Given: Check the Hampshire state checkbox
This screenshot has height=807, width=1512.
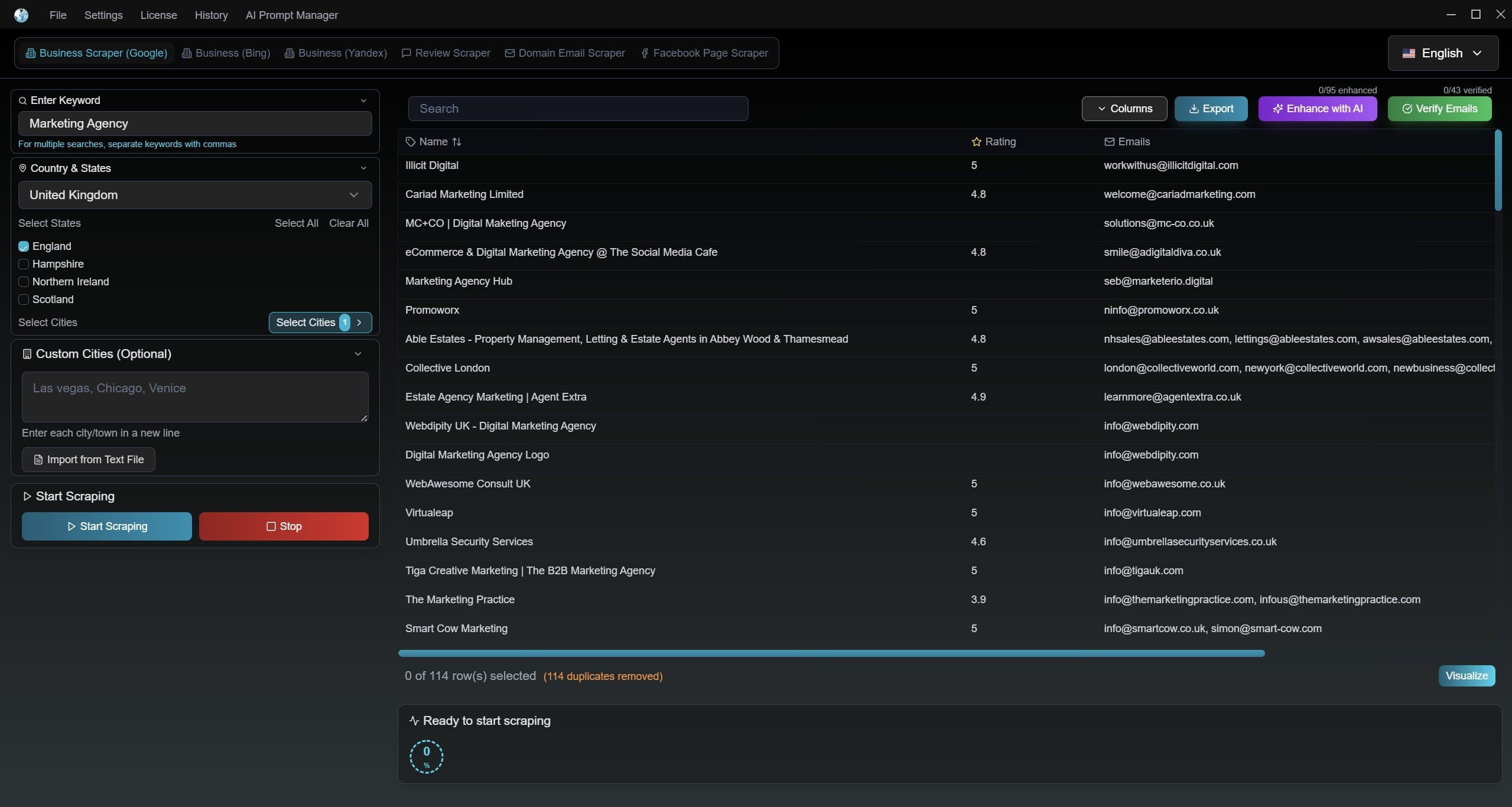Looking at the screenshot, I should (24, 264).
